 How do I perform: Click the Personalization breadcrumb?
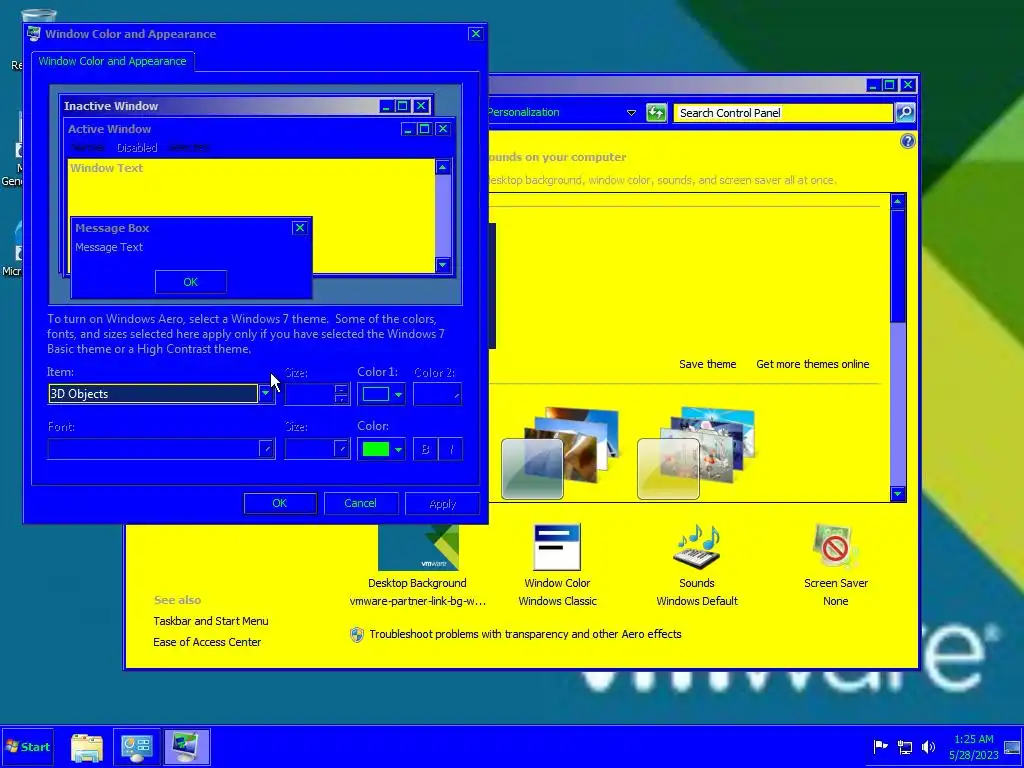coord(524,112)
